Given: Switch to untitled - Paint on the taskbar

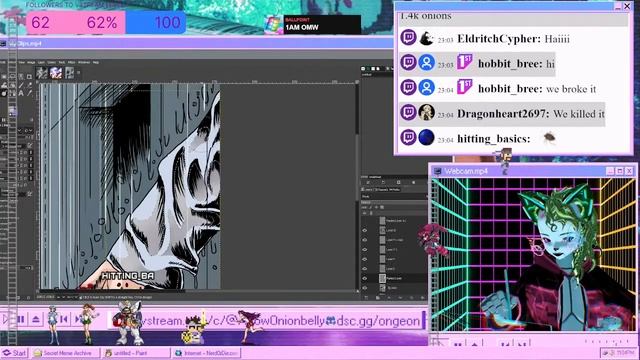Looking at the screenshot, I should [136, 353].
